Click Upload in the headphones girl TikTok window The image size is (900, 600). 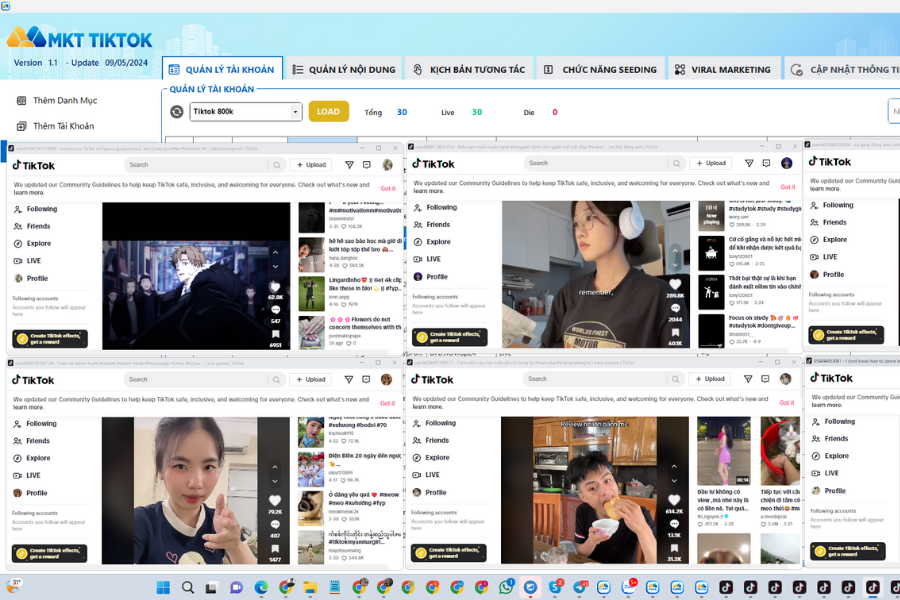(x=711, y=163)
